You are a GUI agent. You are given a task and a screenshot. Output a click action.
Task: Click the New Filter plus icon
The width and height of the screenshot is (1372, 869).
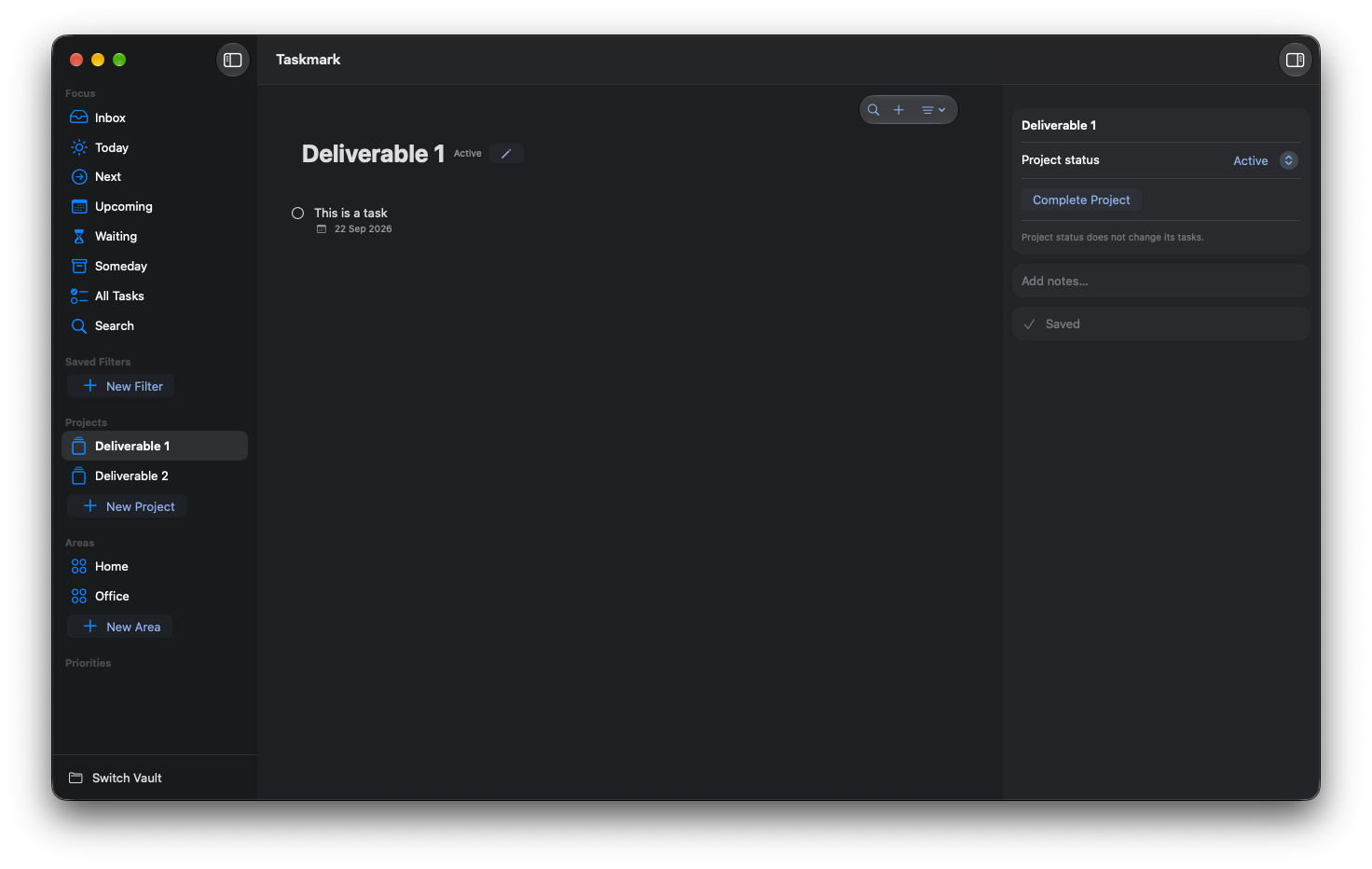(90, 386)
